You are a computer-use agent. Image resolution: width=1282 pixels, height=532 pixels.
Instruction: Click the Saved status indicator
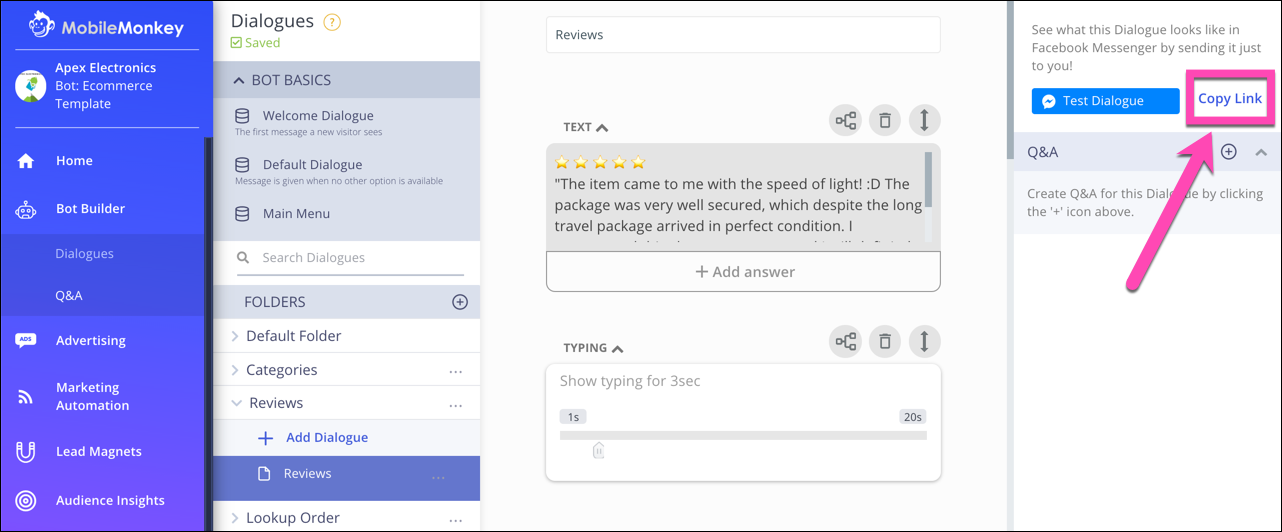tap(255, 43)
